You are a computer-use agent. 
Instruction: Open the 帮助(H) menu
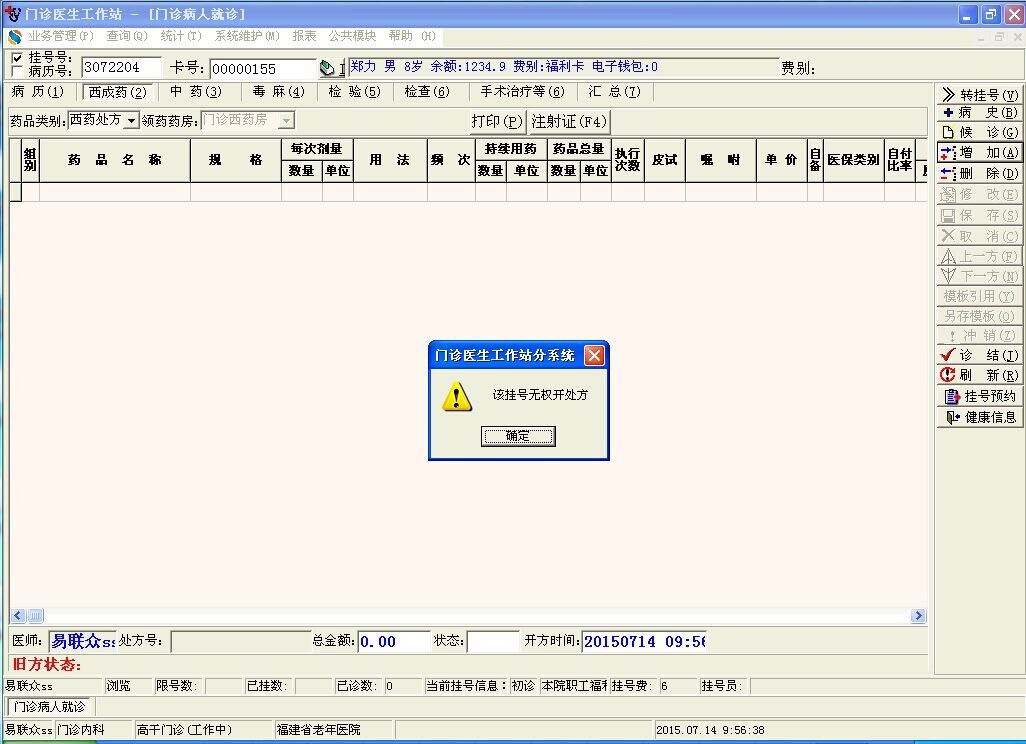[412, 36]
